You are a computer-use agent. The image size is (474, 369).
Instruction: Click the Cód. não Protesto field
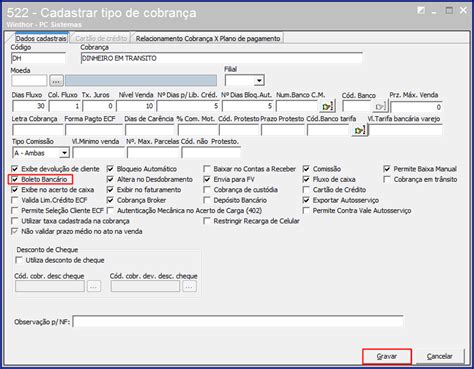point(211,153)
